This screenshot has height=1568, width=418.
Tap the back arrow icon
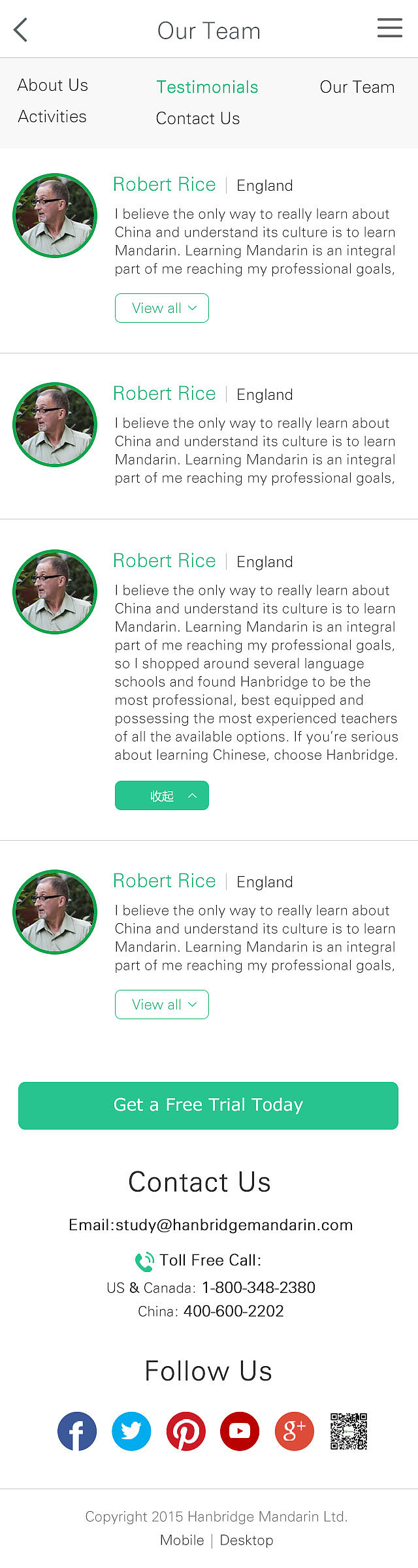[x=20, y=30]
